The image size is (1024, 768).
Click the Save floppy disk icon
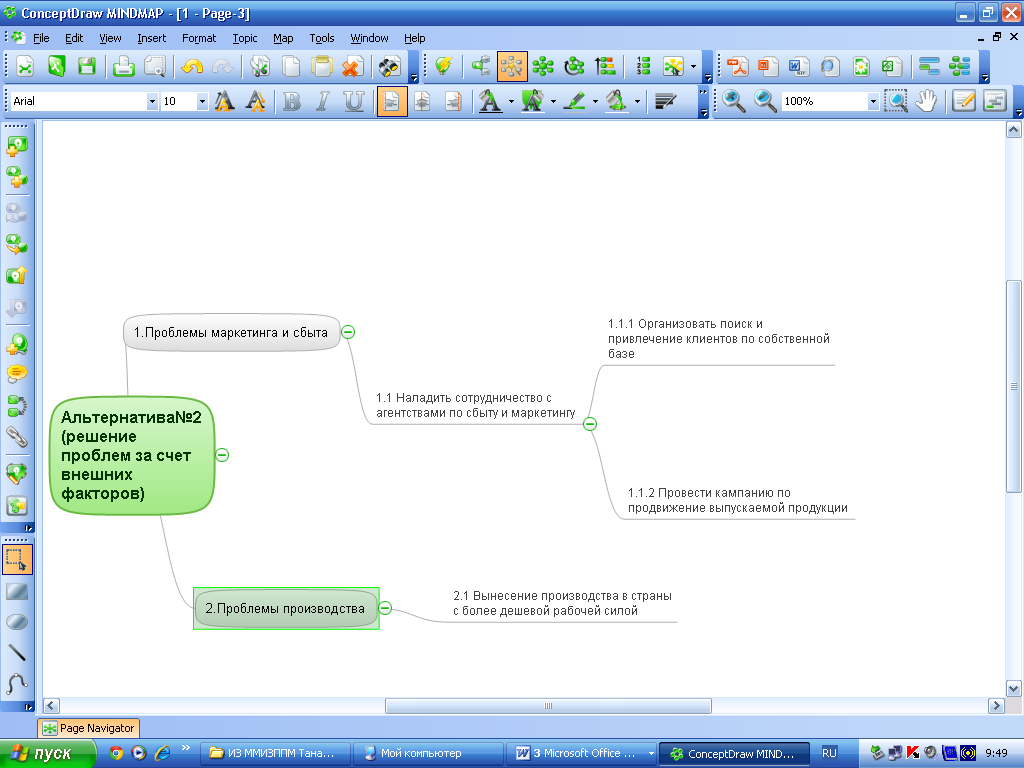[x=87, y=67]
